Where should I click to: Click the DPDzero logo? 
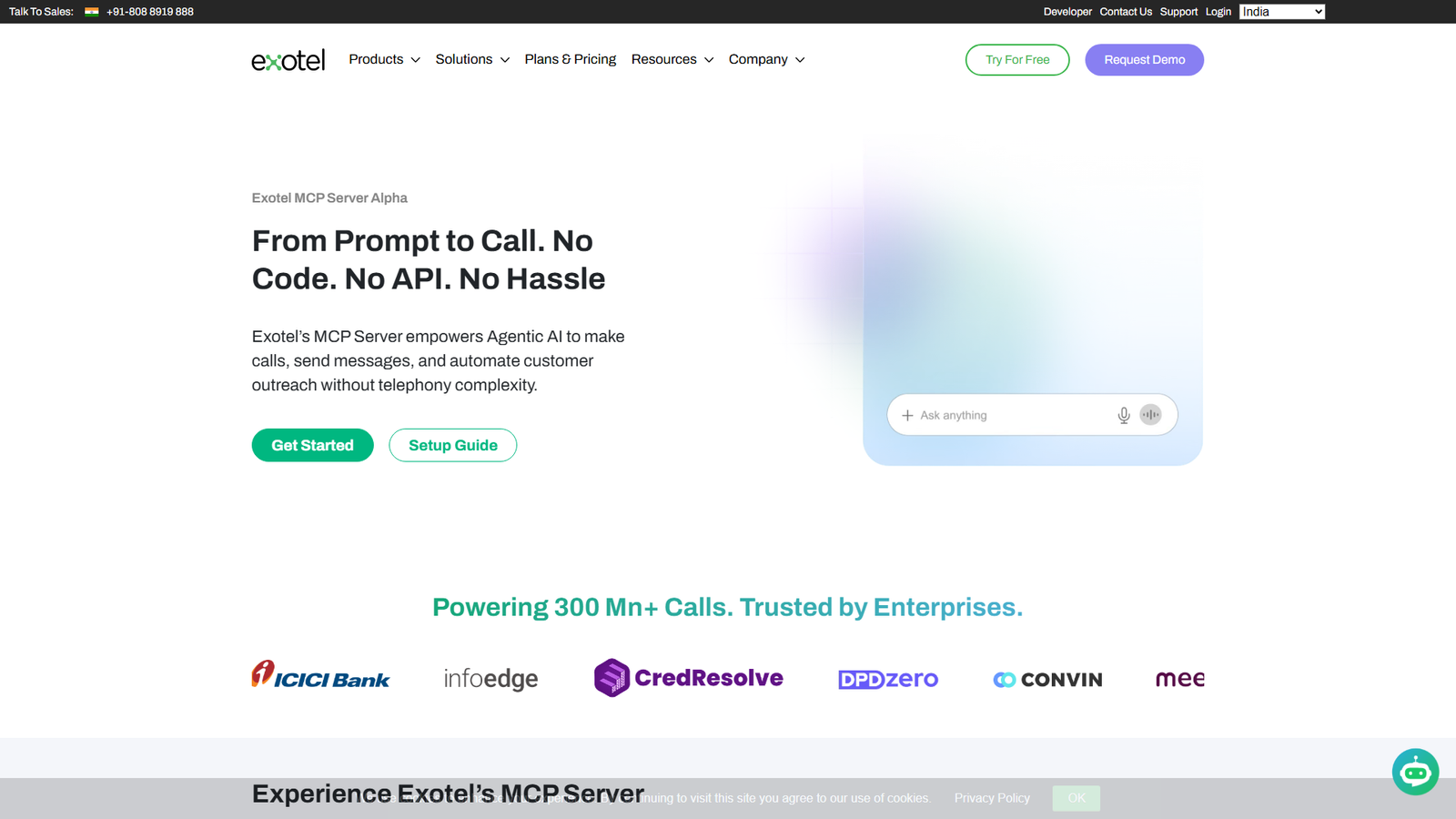[887, 678]
